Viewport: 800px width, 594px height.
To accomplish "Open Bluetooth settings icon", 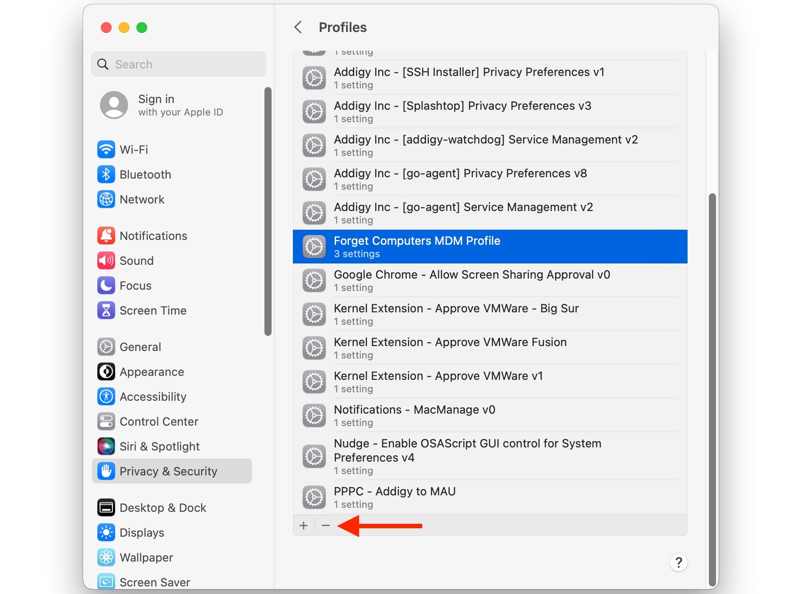I will coord(106,174).
